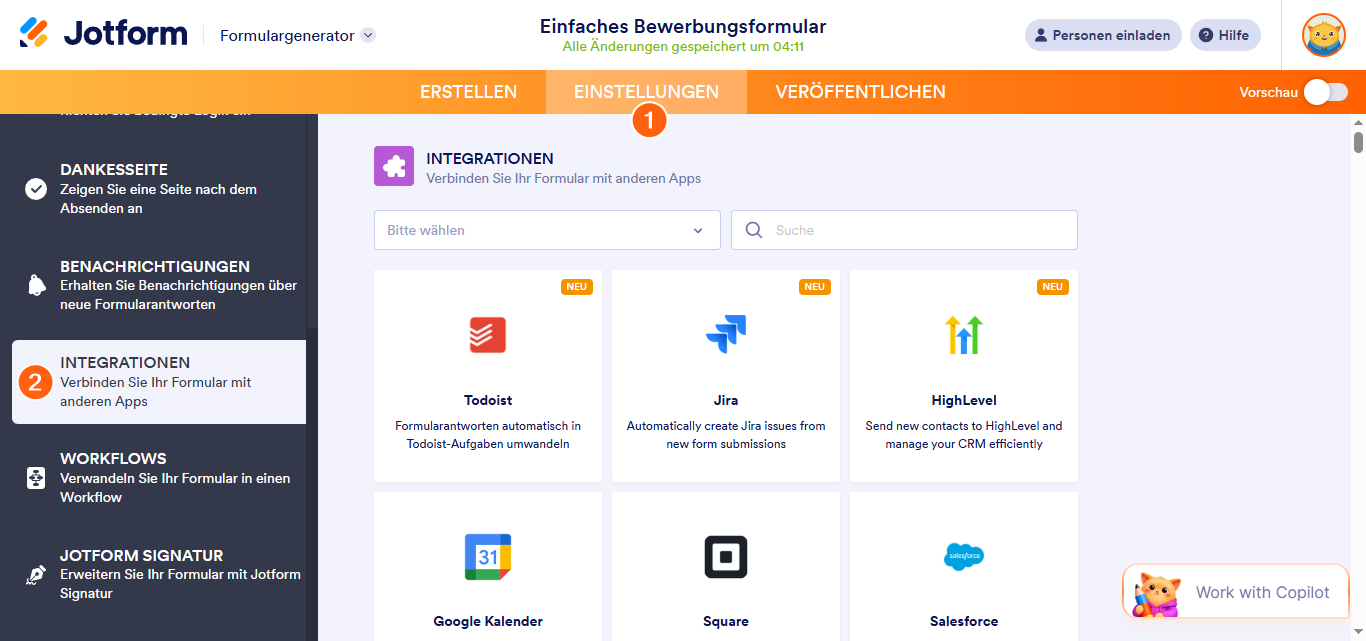Expand the Formulargenerator chevron
Screen dimensions: 1366x641
[x=367, y=34]
